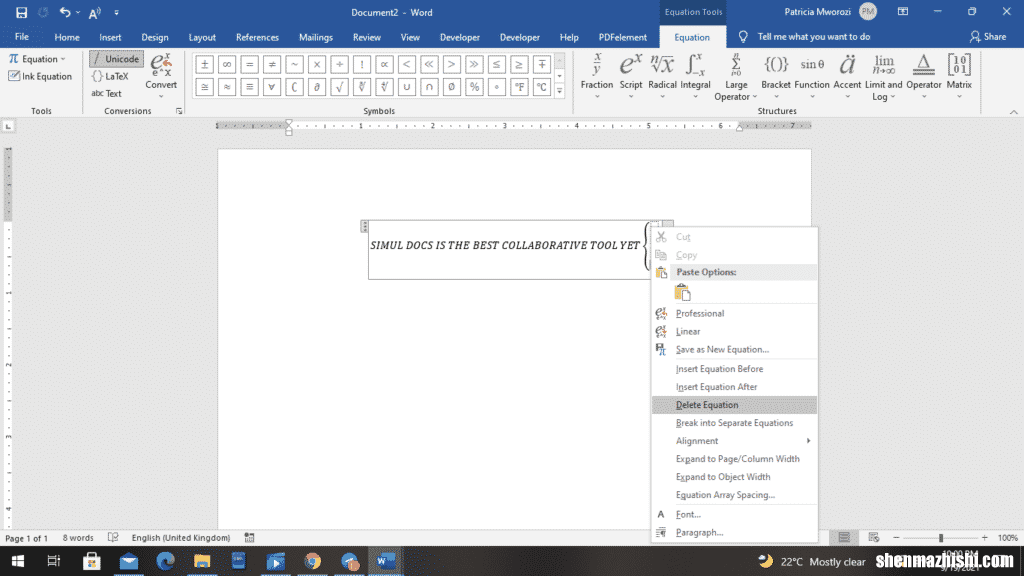Click the zoom out minus button
The image size is (1024, 576).
896,537
